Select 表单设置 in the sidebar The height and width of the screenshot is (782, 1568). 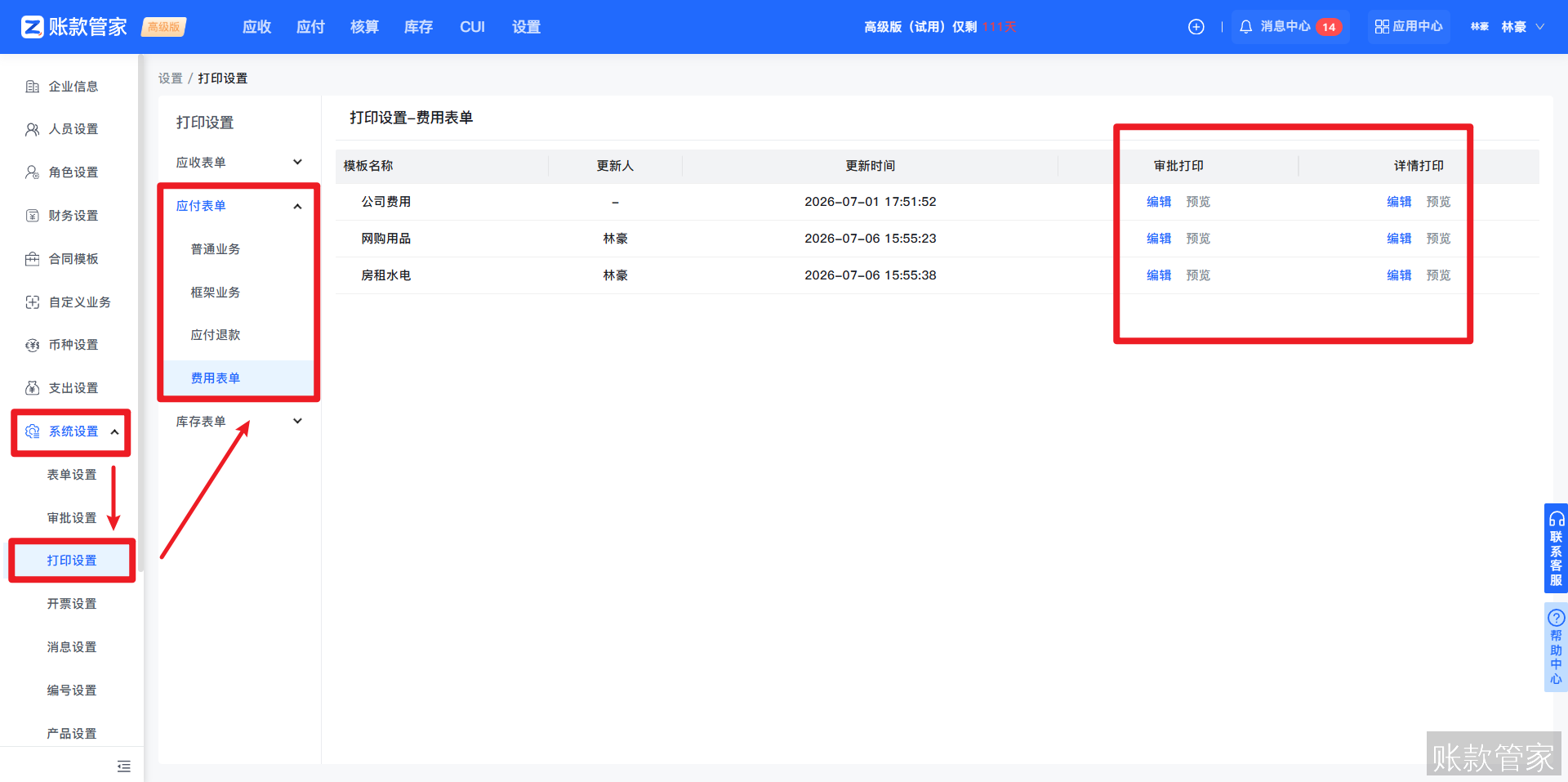[72, 475]
